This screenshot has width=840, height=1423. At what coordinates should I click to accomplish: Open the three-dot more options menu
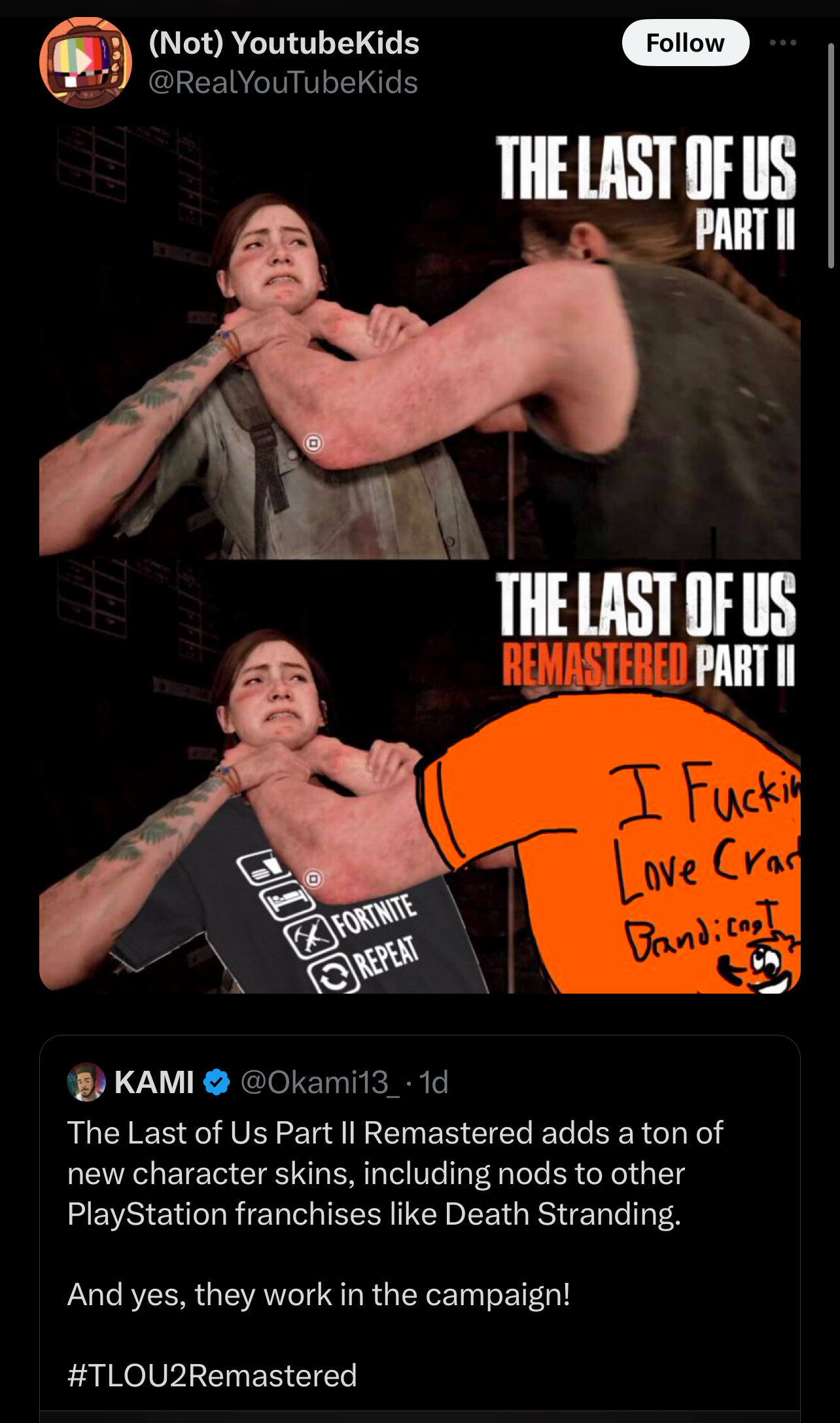[783, 43]
